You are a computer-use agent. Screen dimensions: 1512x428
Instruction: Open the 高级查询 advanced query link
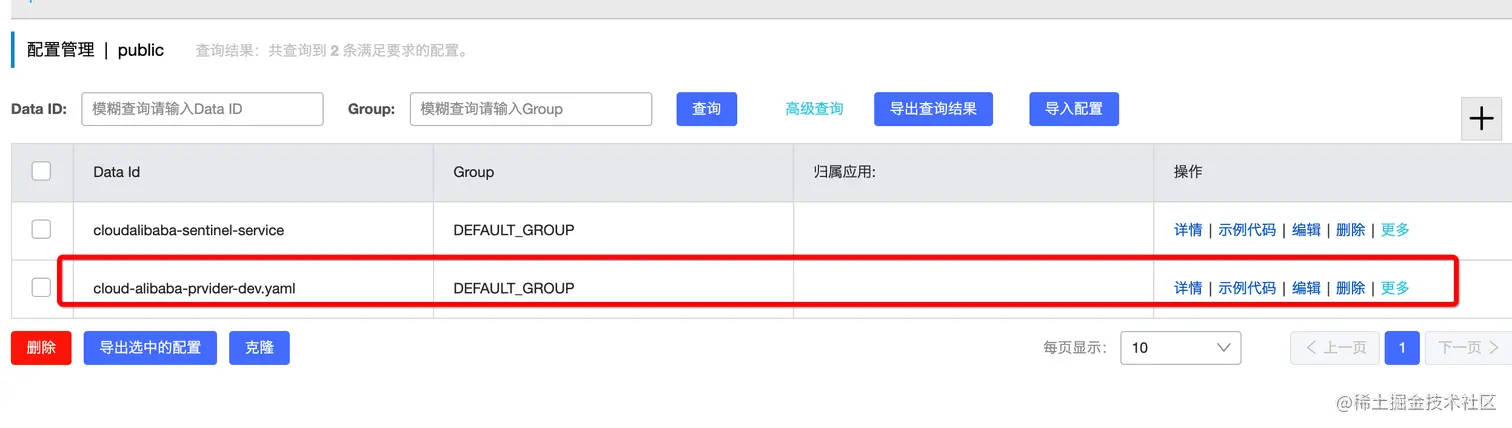point(814,109)
